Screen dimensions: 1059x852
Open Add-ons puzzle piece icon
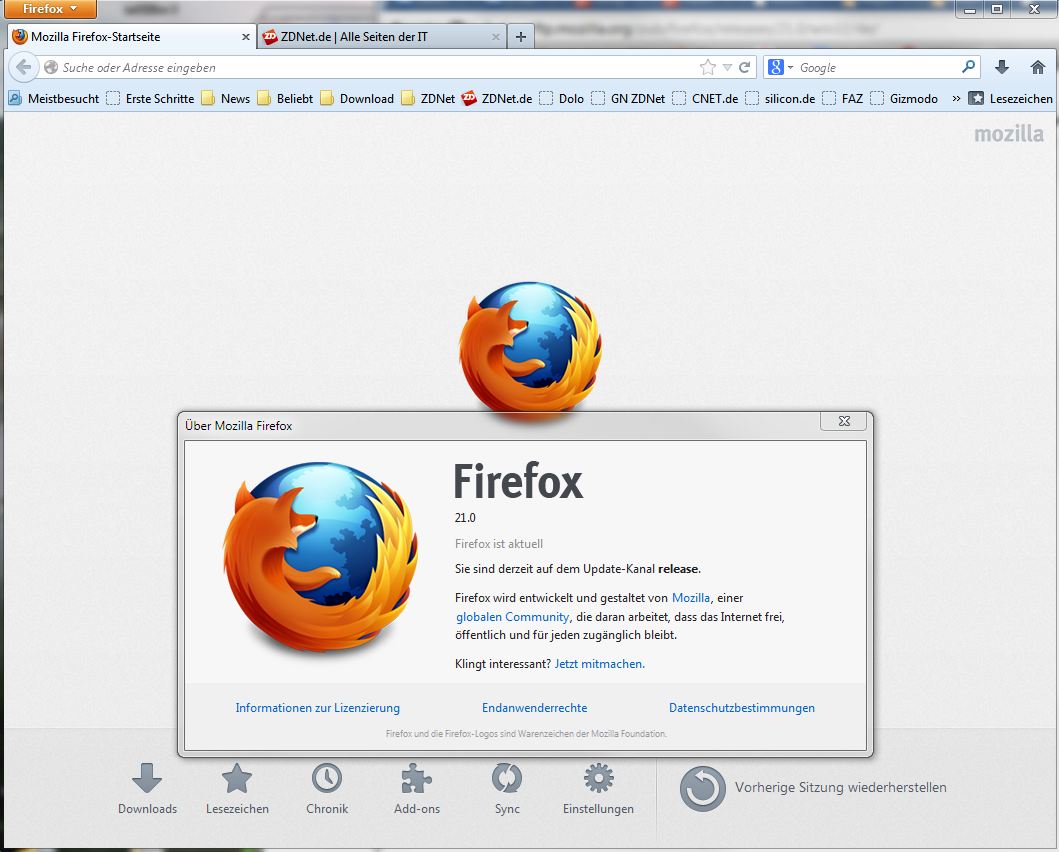(x=417, y=789)
